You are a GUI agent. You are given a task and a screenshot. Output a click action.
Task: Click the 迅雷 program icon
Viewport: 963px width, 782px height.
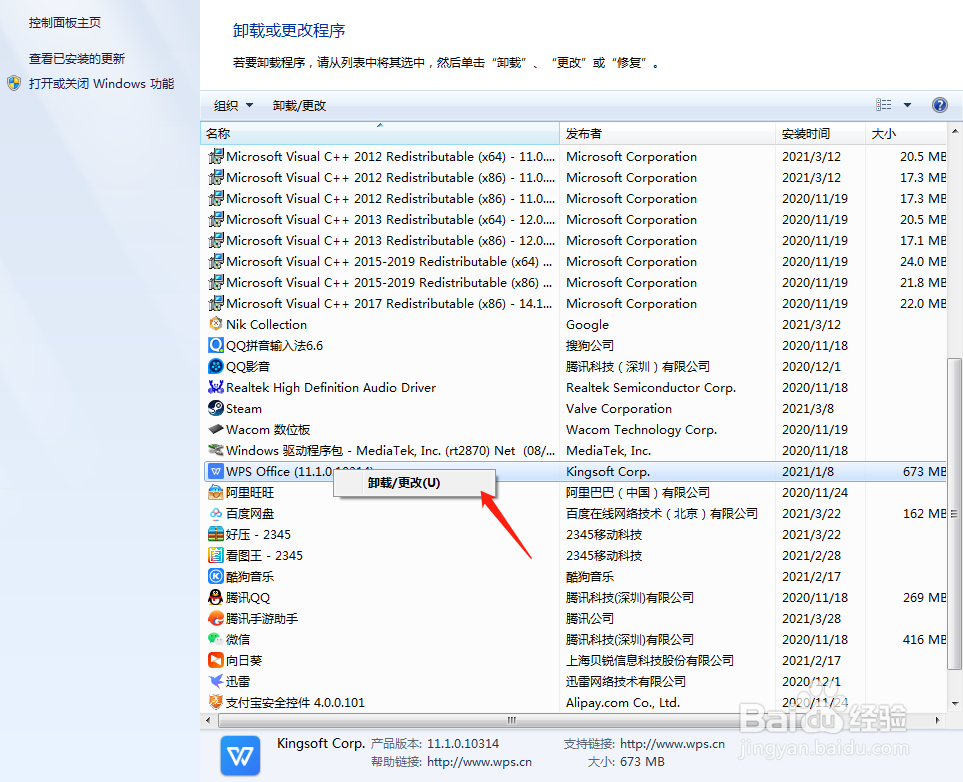point(216,681)
